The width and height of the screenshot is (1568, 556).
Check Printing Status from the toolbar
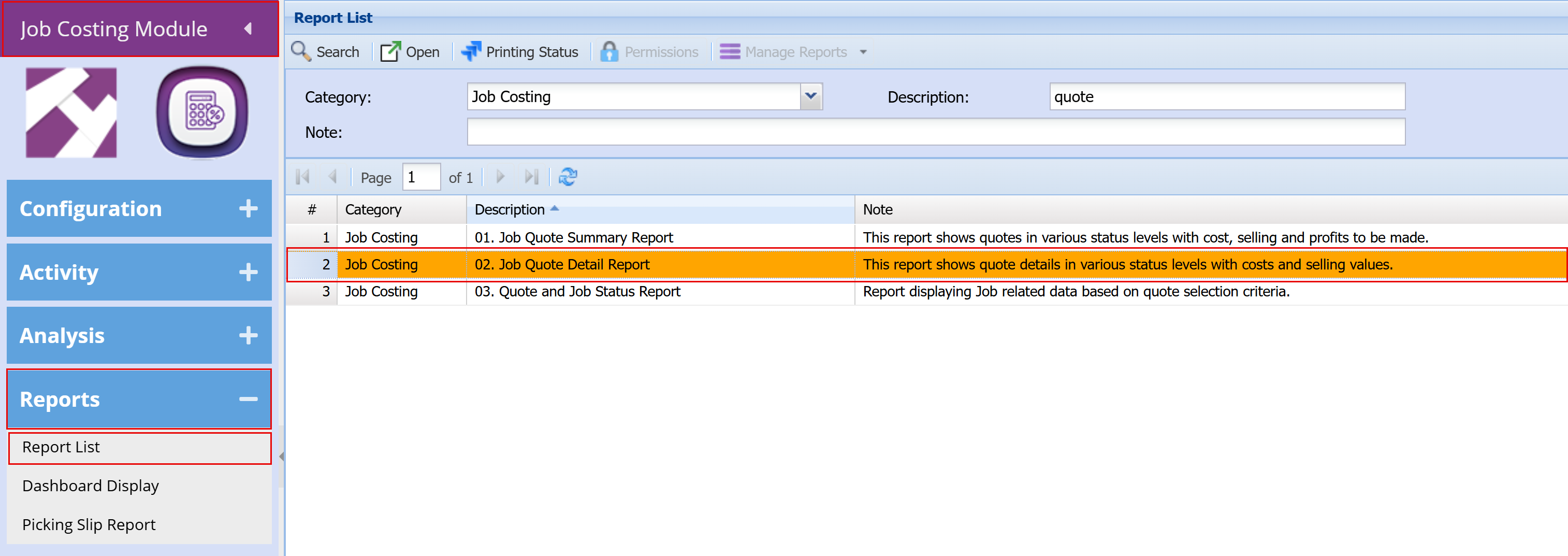519,51
